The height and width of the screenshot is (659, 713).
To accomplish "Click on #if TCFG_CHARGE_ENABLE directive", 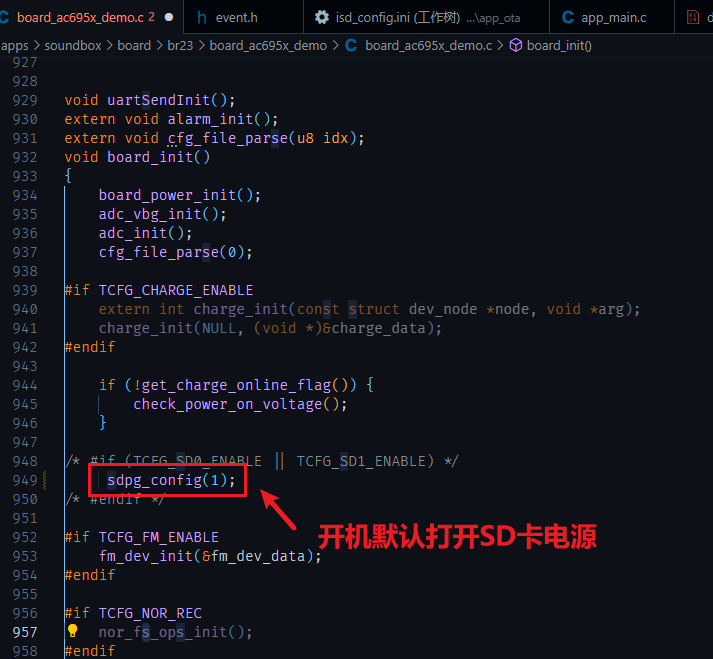I will click(159, 290).
